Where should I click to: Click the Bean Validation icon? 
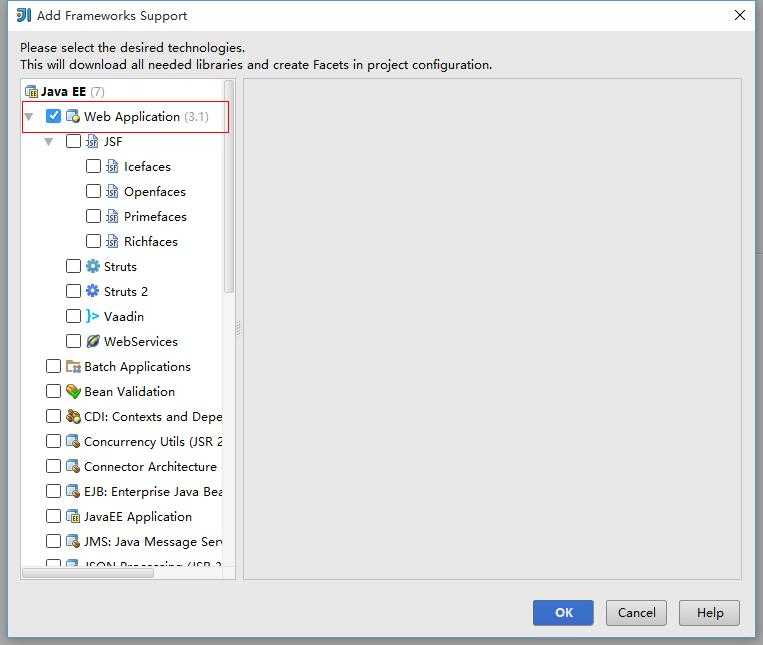(x=73, y=391)
